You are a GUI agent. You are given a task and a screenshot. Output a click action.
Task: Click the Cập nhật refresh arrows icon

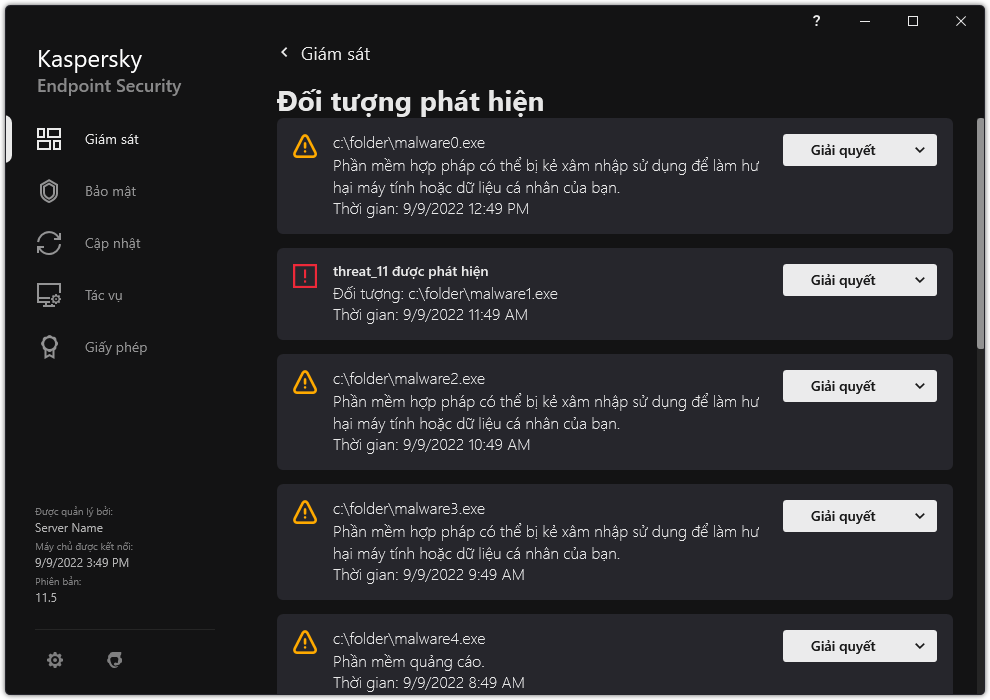49,243
